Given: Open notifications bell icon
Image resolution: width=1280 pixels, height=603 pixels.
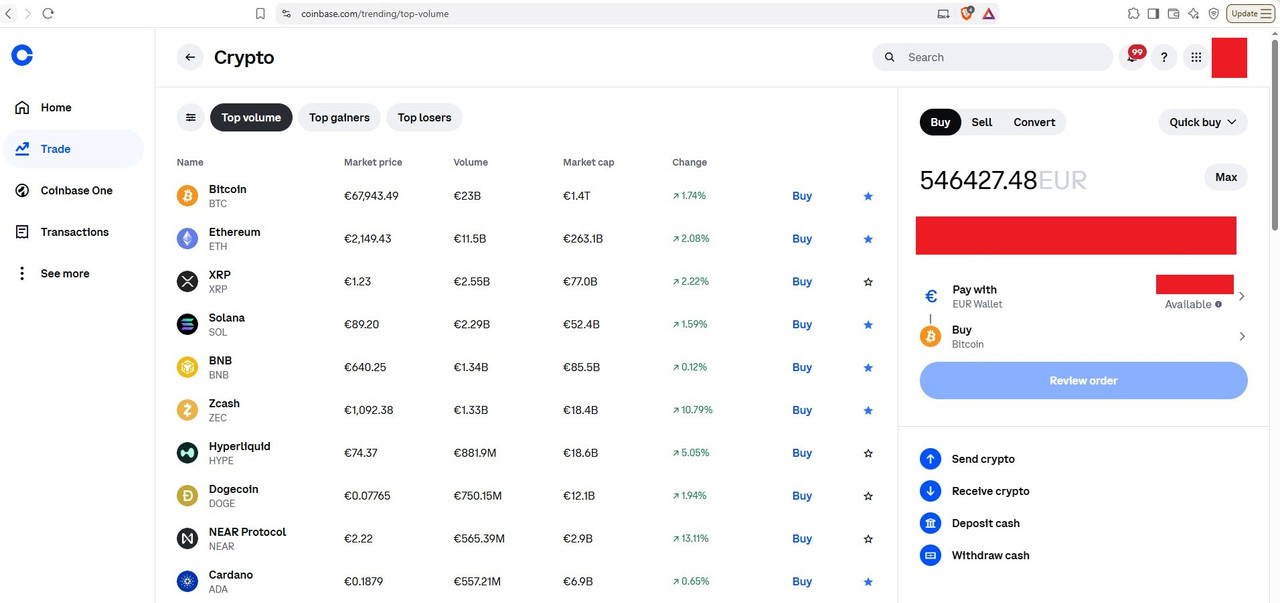Looking at the screenshot, I should click(x=1131, y=57).
